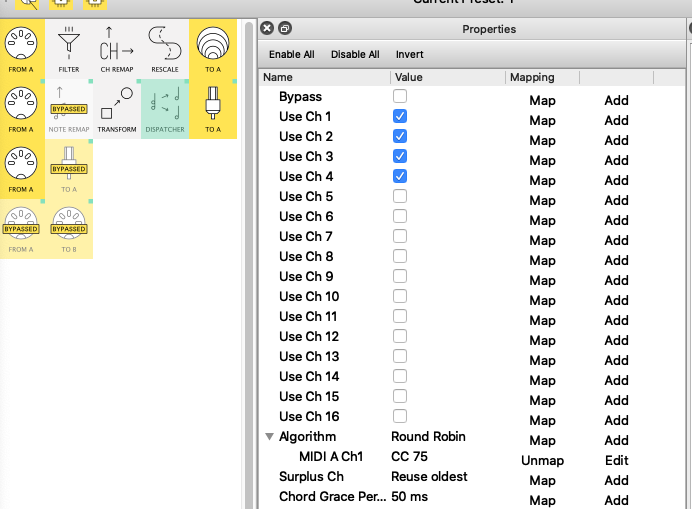The width and height of the screenshot is (692, 509).
Task: Click the Name column header
Action: coord(278,77)
